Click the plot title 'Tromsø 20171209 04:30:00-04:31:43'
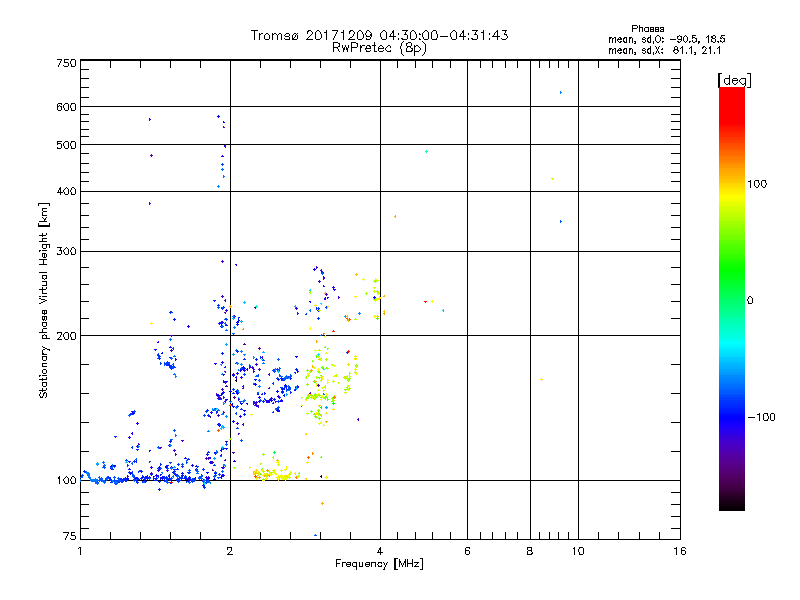 coord(379,35)
